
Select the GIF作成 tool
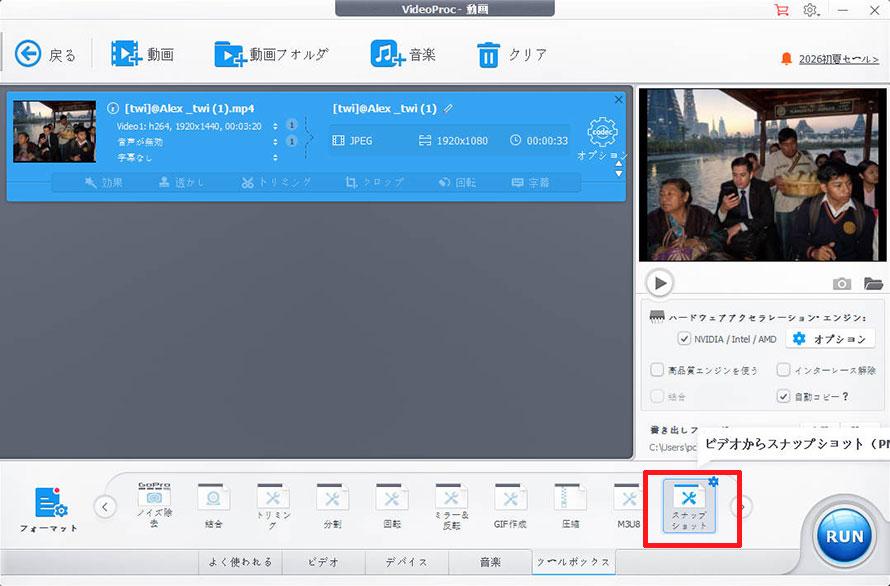point(510,505)
